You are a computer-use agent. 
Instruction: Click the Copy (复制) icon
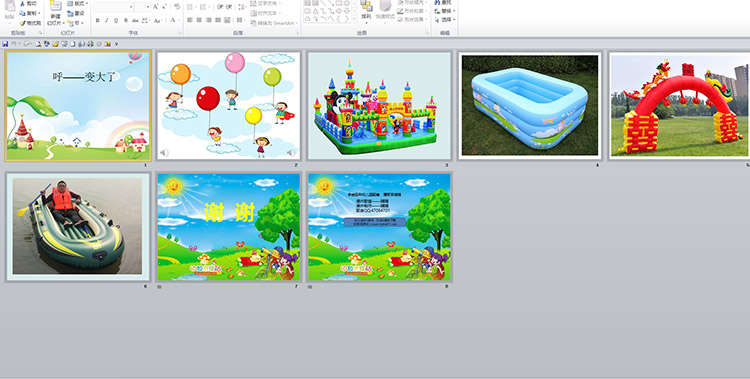point(22,13)
